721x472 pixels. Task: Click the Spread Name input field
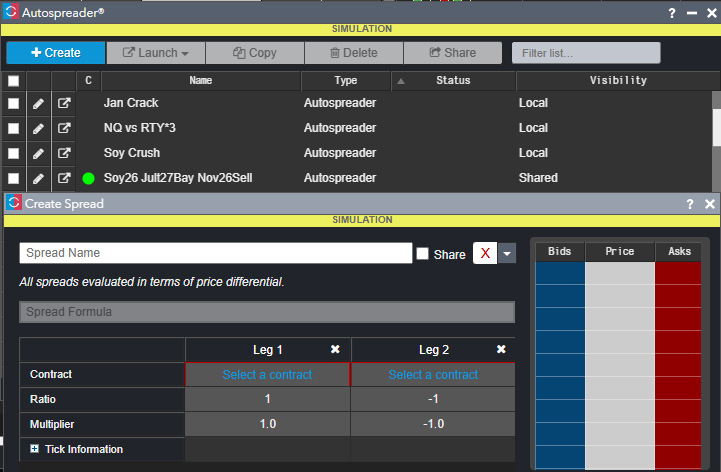pos(215,253)
